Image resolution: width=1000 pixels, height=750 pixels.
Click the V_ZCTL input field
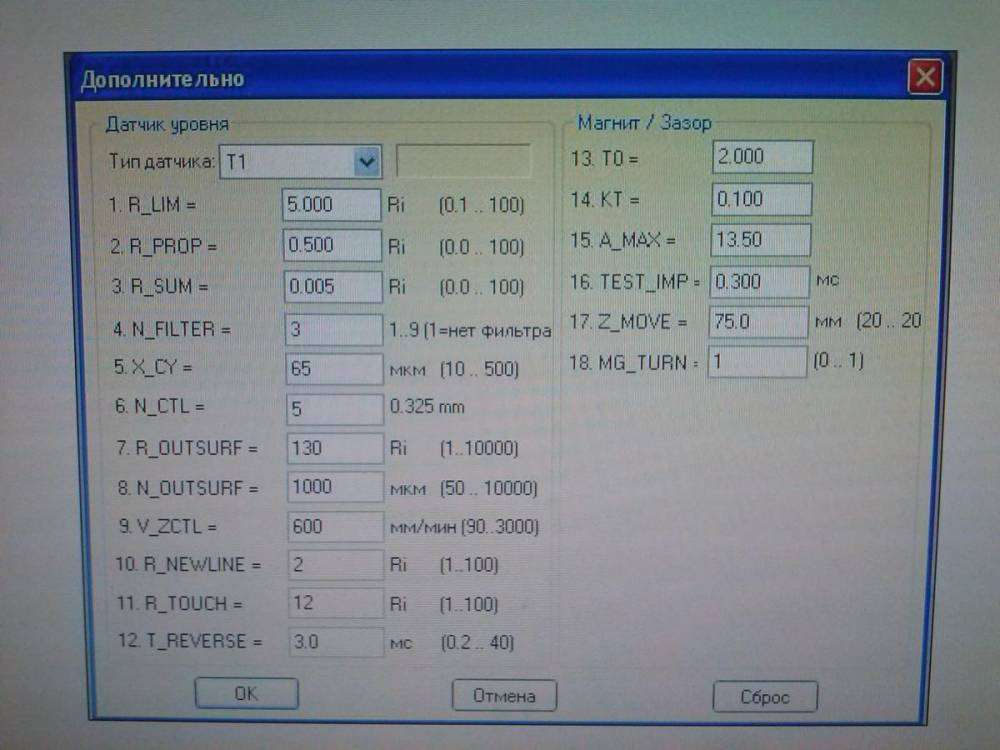[334, 526]
